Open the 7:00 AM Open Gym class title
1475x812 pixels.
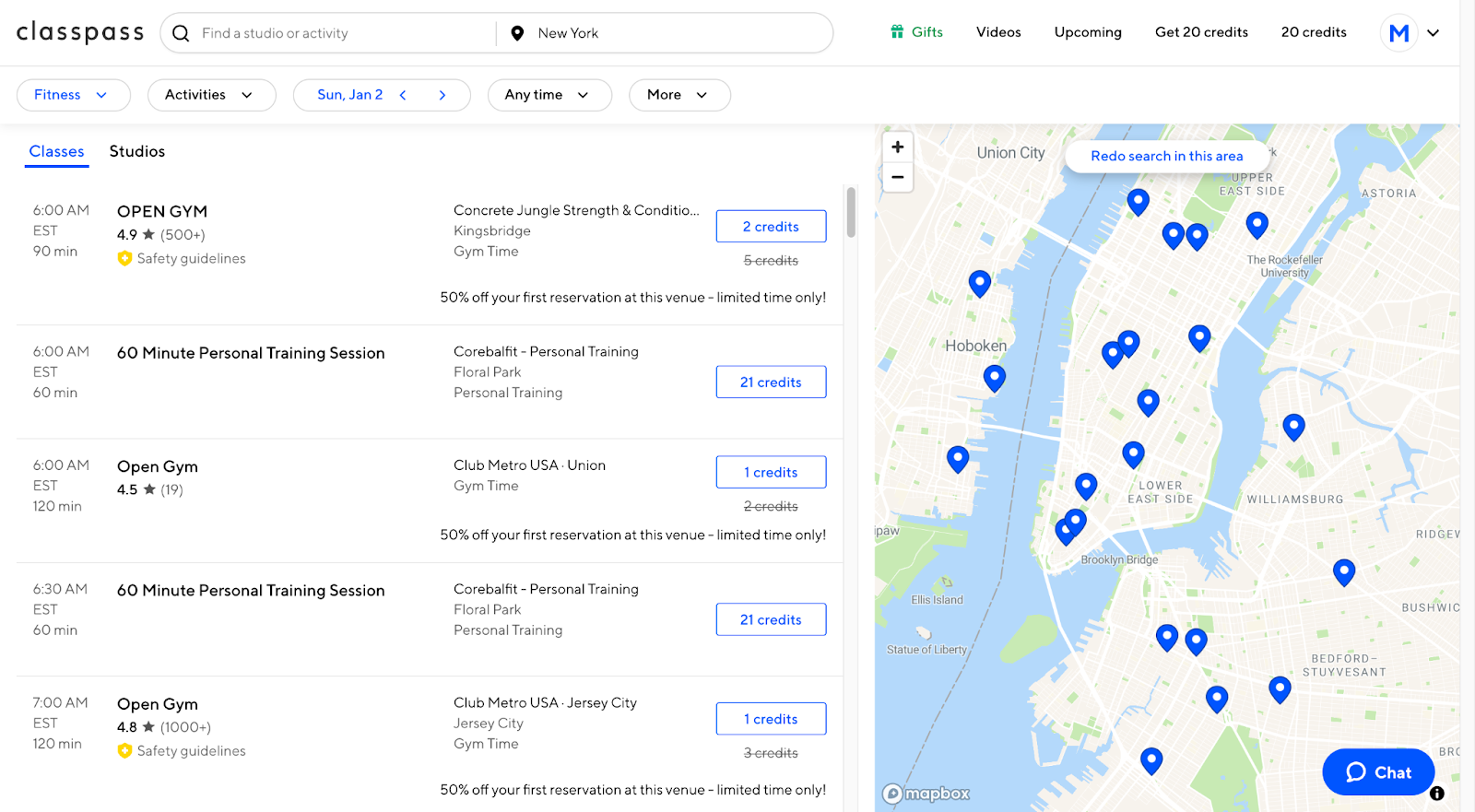[158, 705]
